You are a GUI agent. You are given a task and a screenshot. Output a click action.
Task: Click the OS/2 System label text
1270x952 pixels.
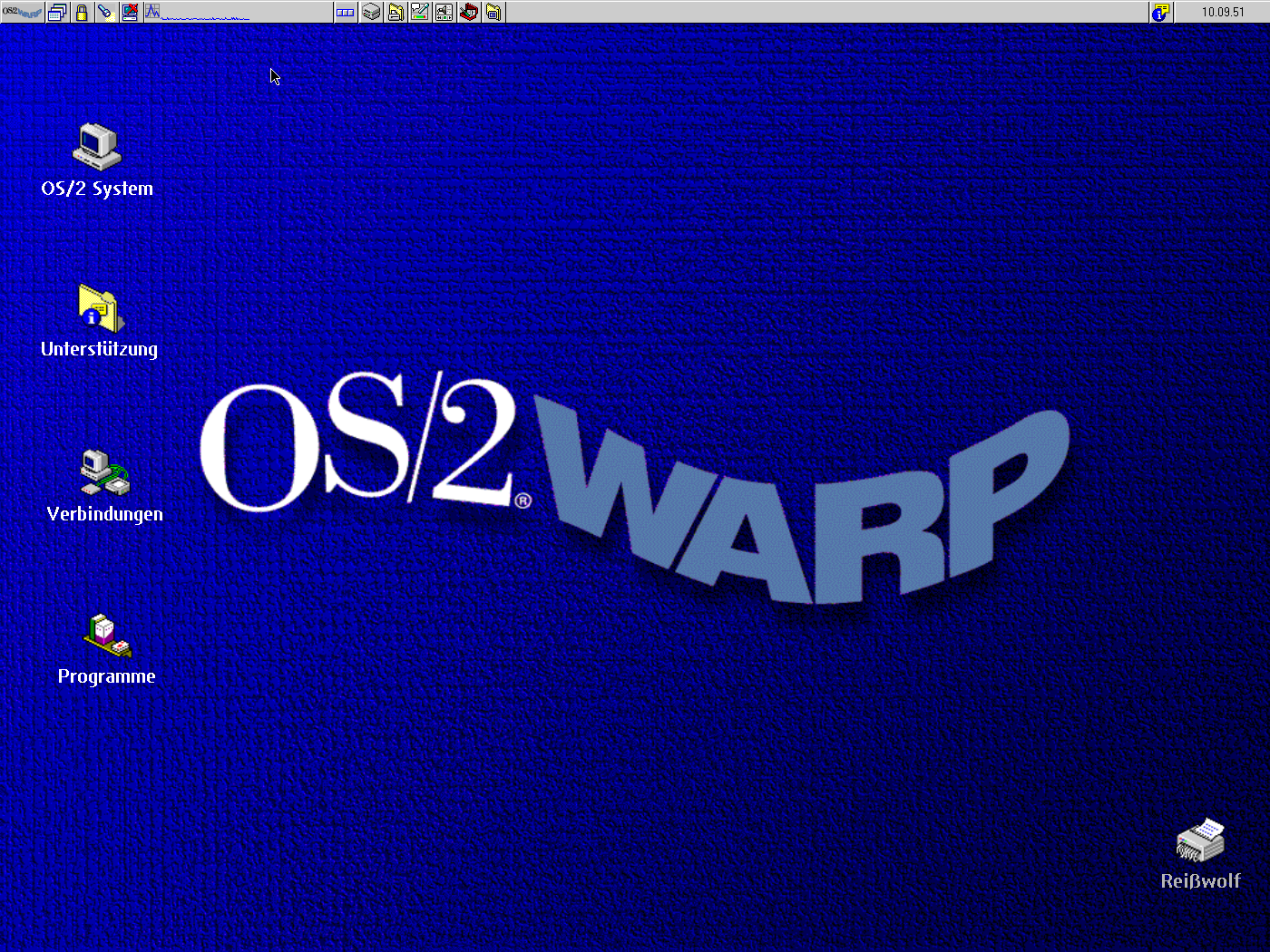point(97,189)
